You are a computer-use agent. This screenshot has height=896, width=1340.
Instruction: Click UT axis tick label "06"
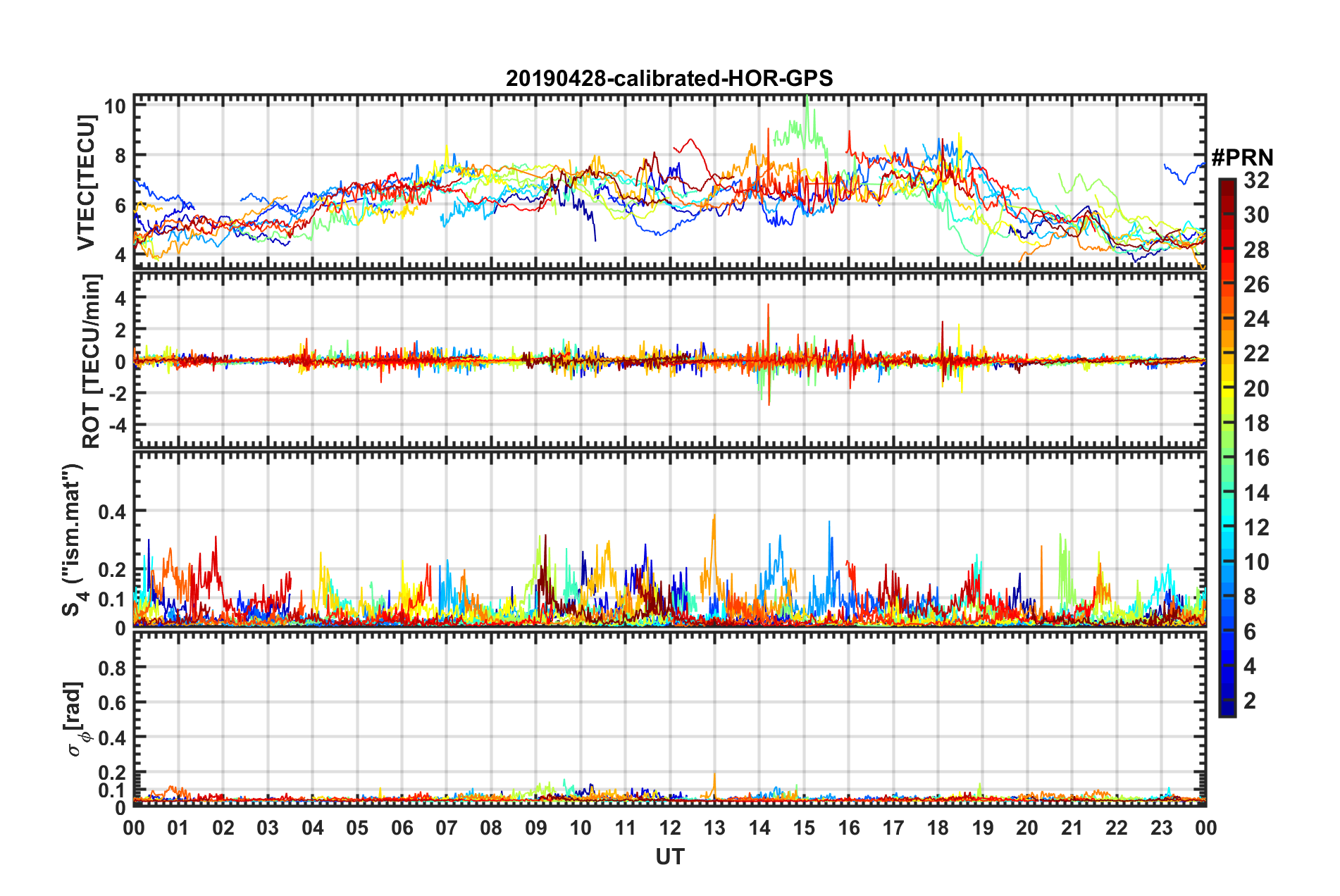(402, 828)
